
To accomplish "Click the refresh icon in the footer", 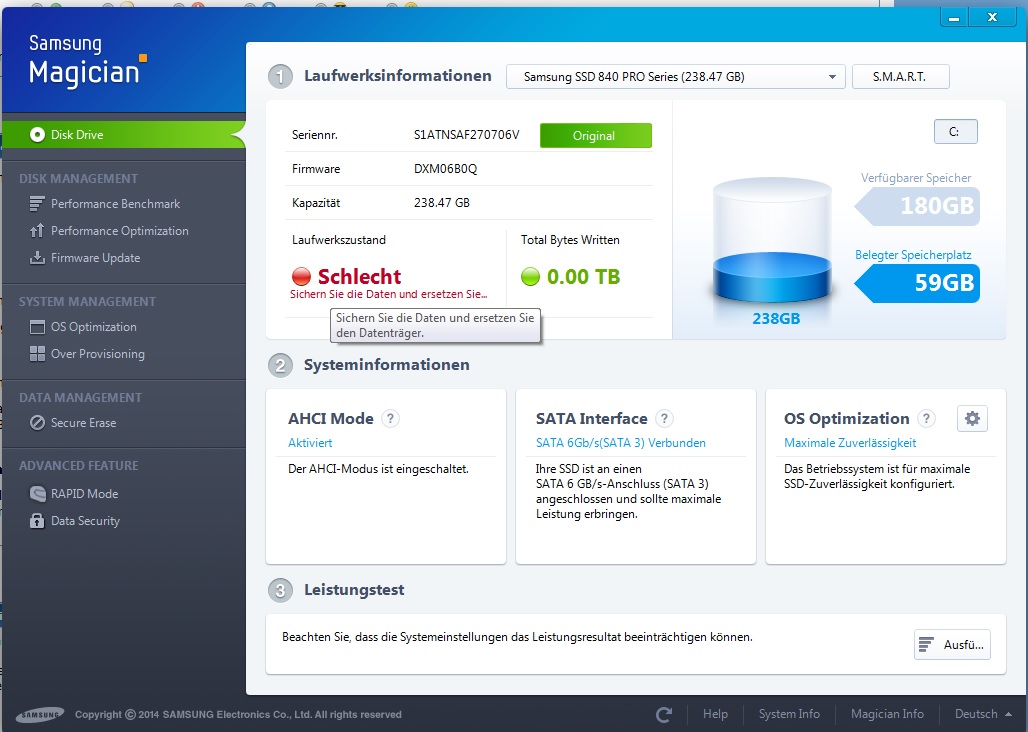I will coord(664,714).
